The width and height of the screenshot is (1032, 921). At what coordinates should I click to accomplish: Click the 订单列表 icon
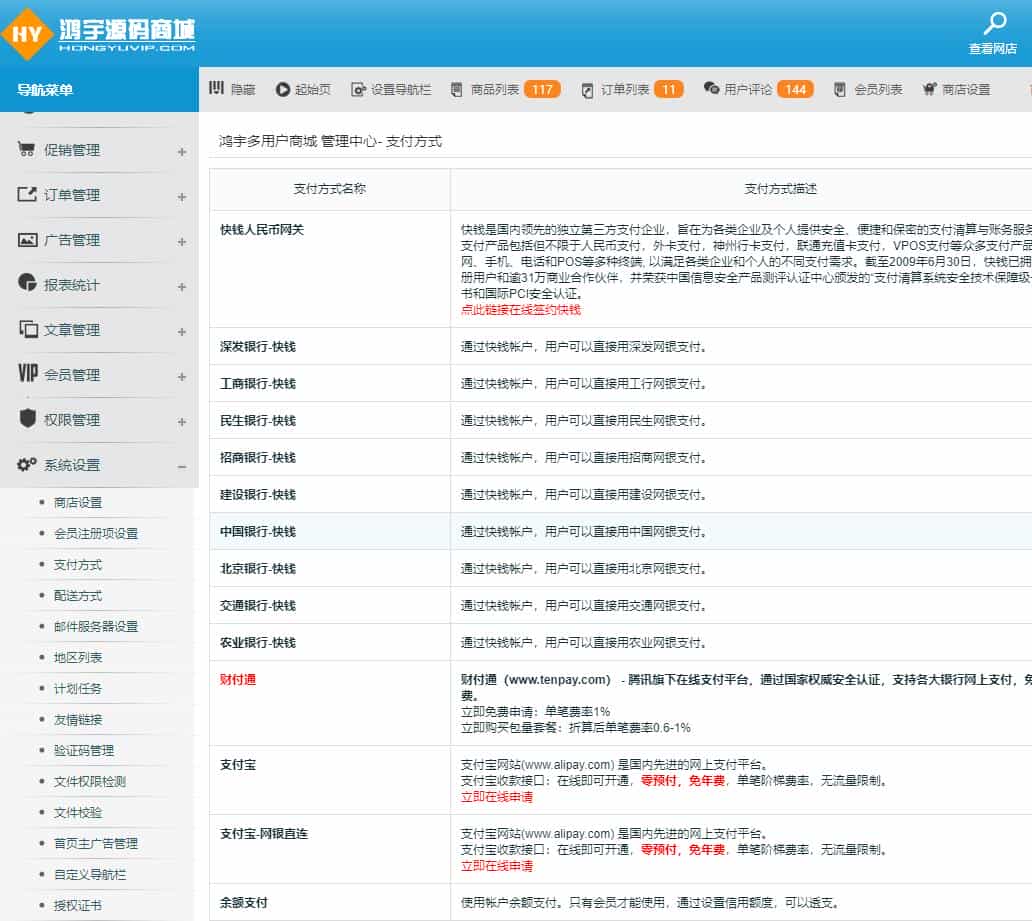pyautogui.click(x=588, y=90)
